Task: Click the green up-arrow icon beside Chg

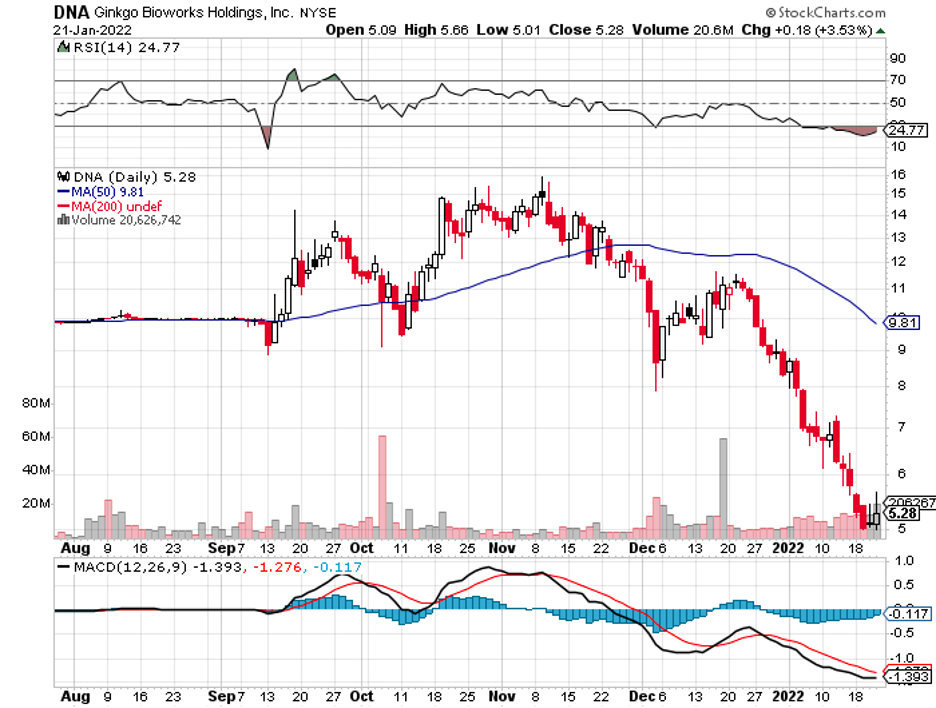Action: (x=880, y=30)
